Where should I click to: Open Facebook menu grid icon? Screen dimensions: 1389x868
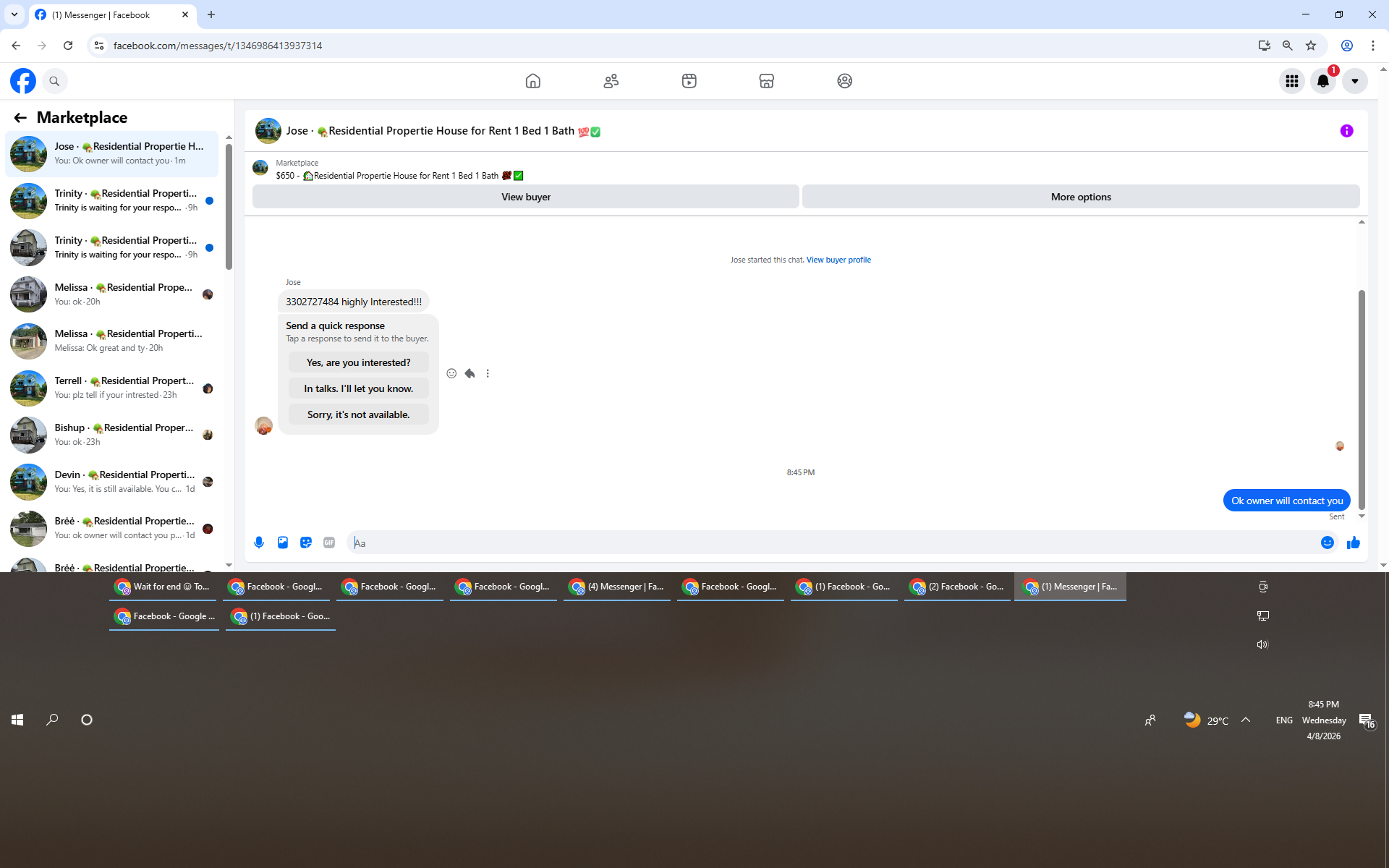[x=1291, y=81]
